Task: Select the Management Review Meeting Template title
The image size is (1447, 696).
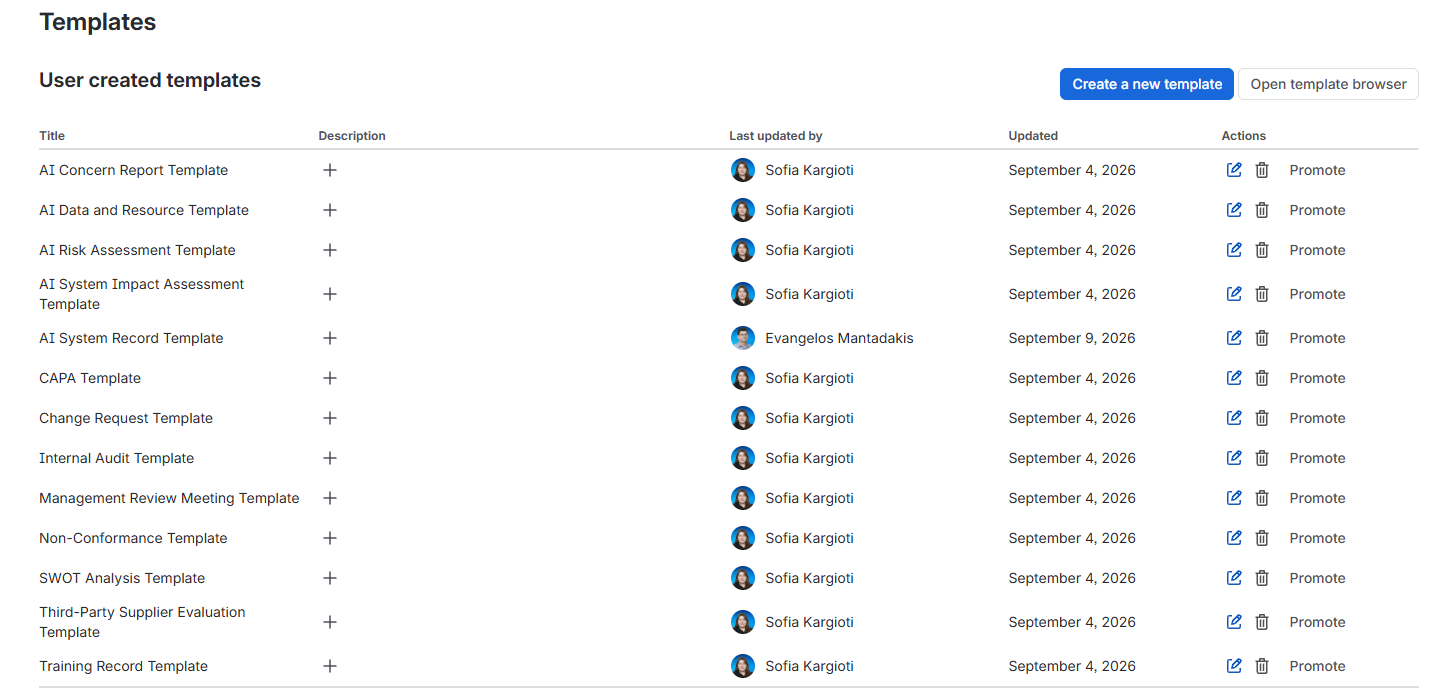Action: click(169, 498)
